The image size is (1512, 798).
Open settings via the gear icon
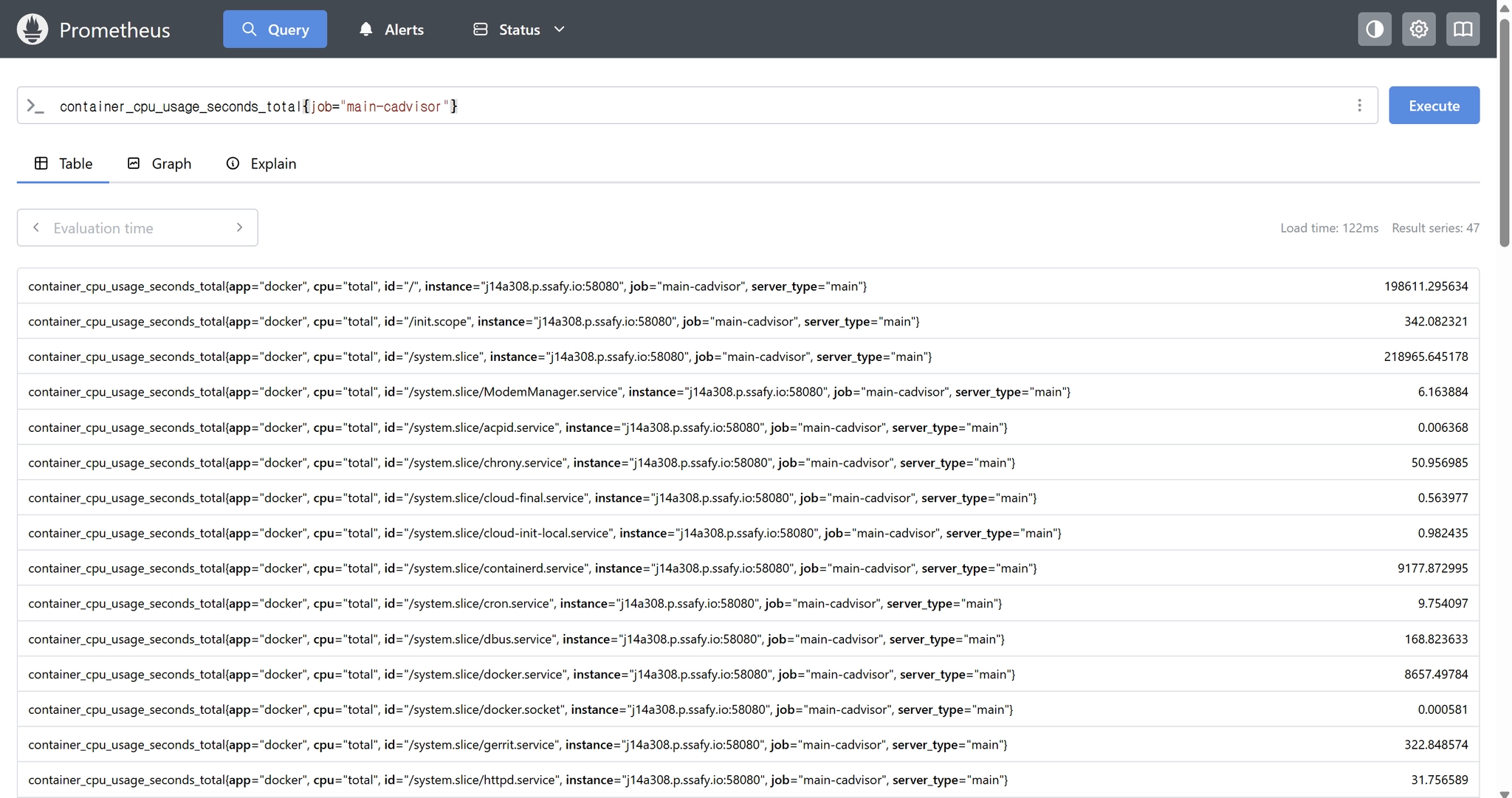(1419, 30)
